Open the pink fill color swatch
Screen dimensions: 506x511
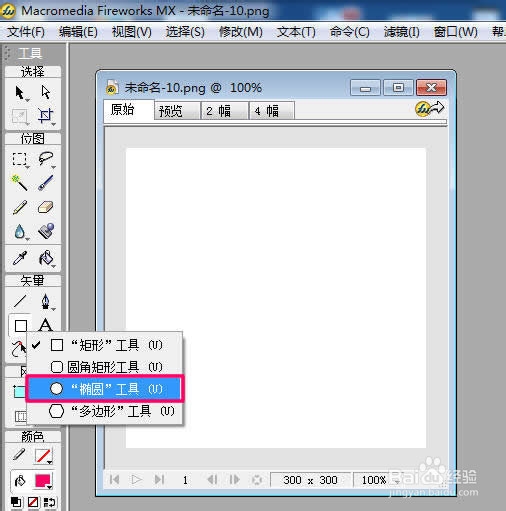tap(43, 481)
